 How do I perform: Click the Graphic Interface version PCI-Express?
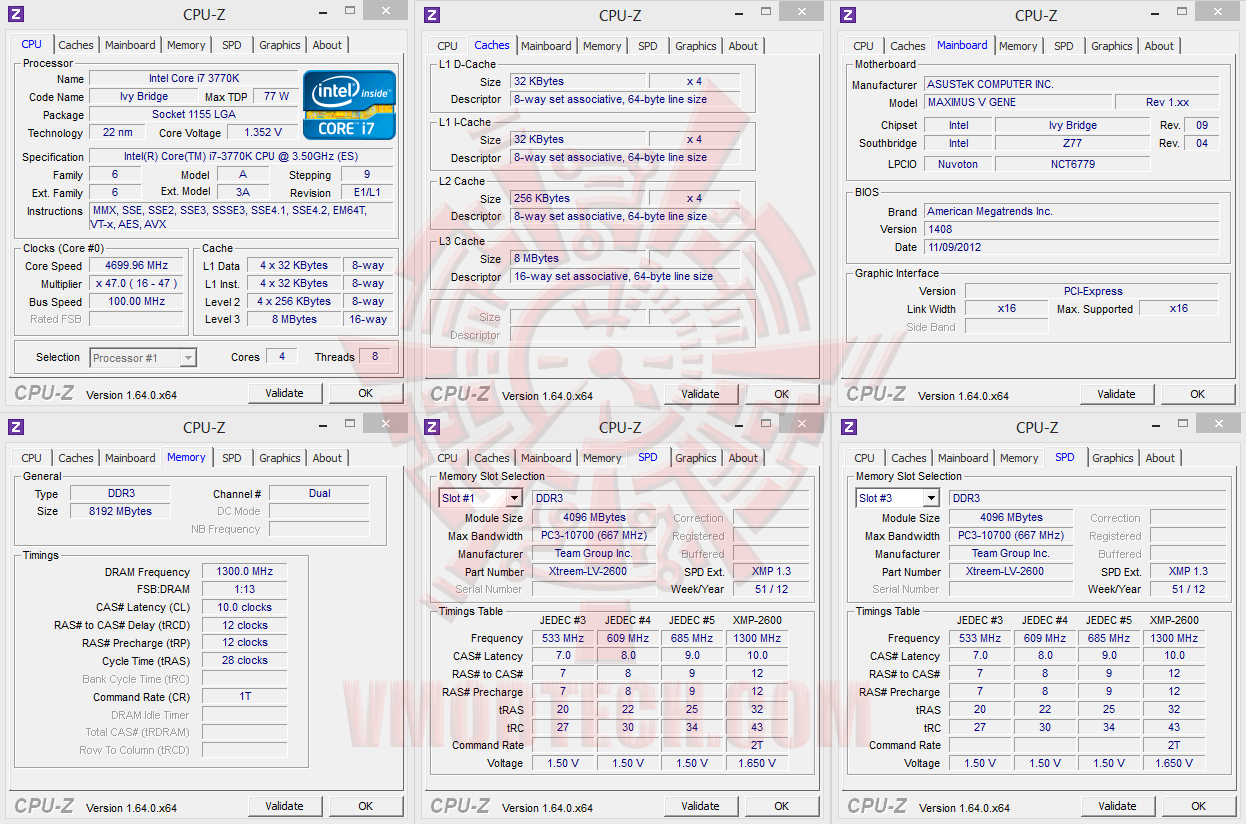coord(1092,291)
